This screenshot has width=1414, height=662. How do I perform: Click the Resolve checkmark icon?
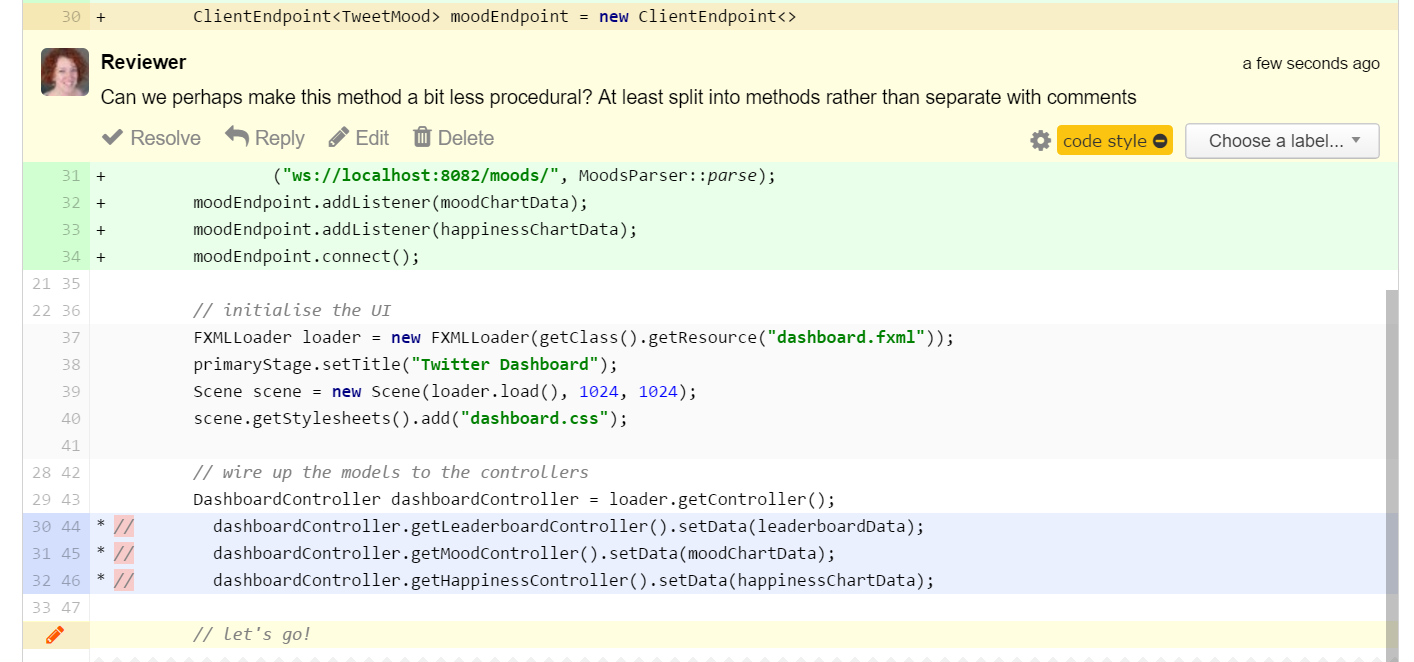tap(113, 138)
